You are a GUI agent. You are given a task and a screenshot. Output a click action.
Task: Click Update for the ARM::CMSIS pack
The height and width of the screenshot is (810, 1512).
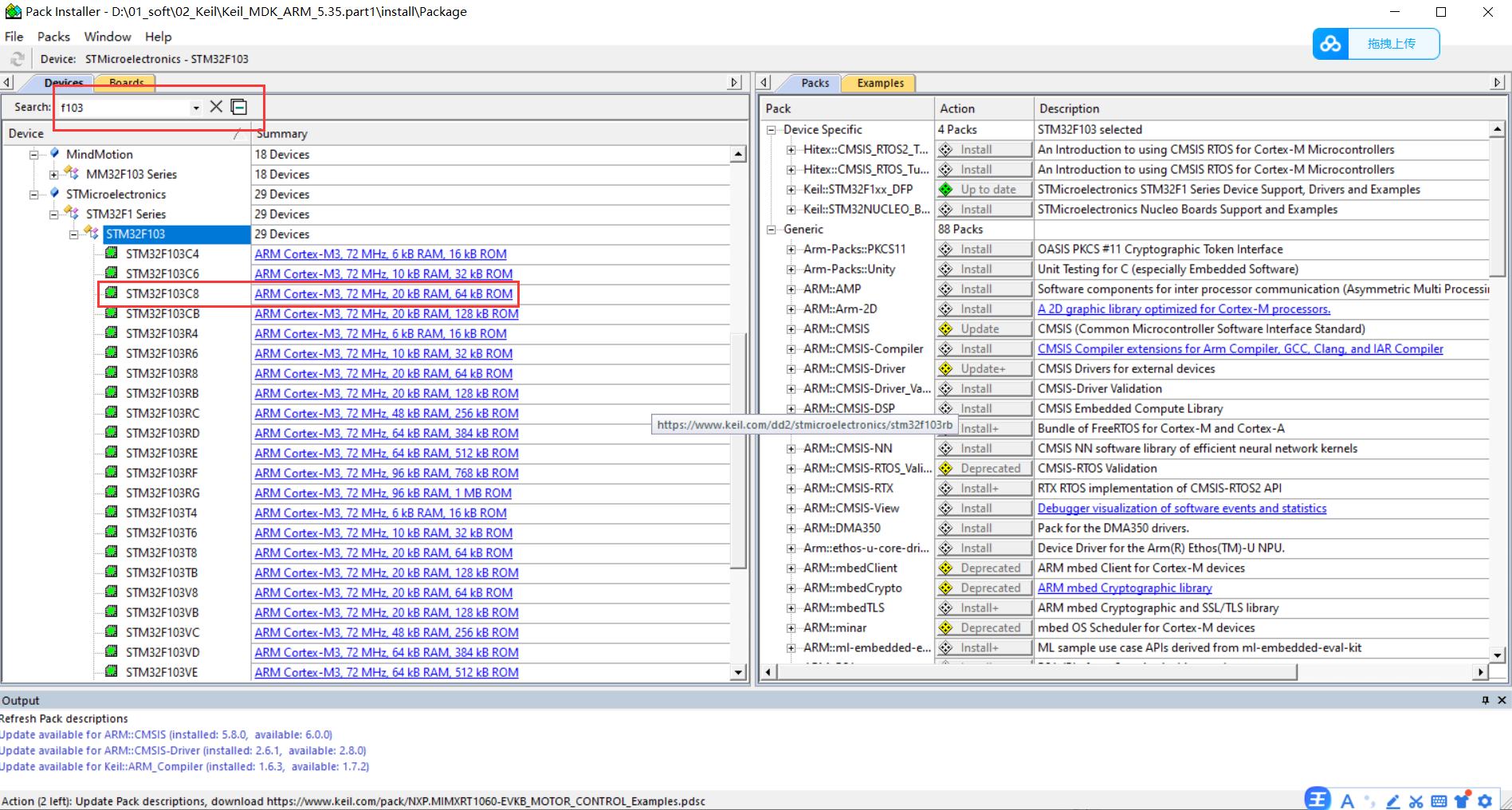984,329
